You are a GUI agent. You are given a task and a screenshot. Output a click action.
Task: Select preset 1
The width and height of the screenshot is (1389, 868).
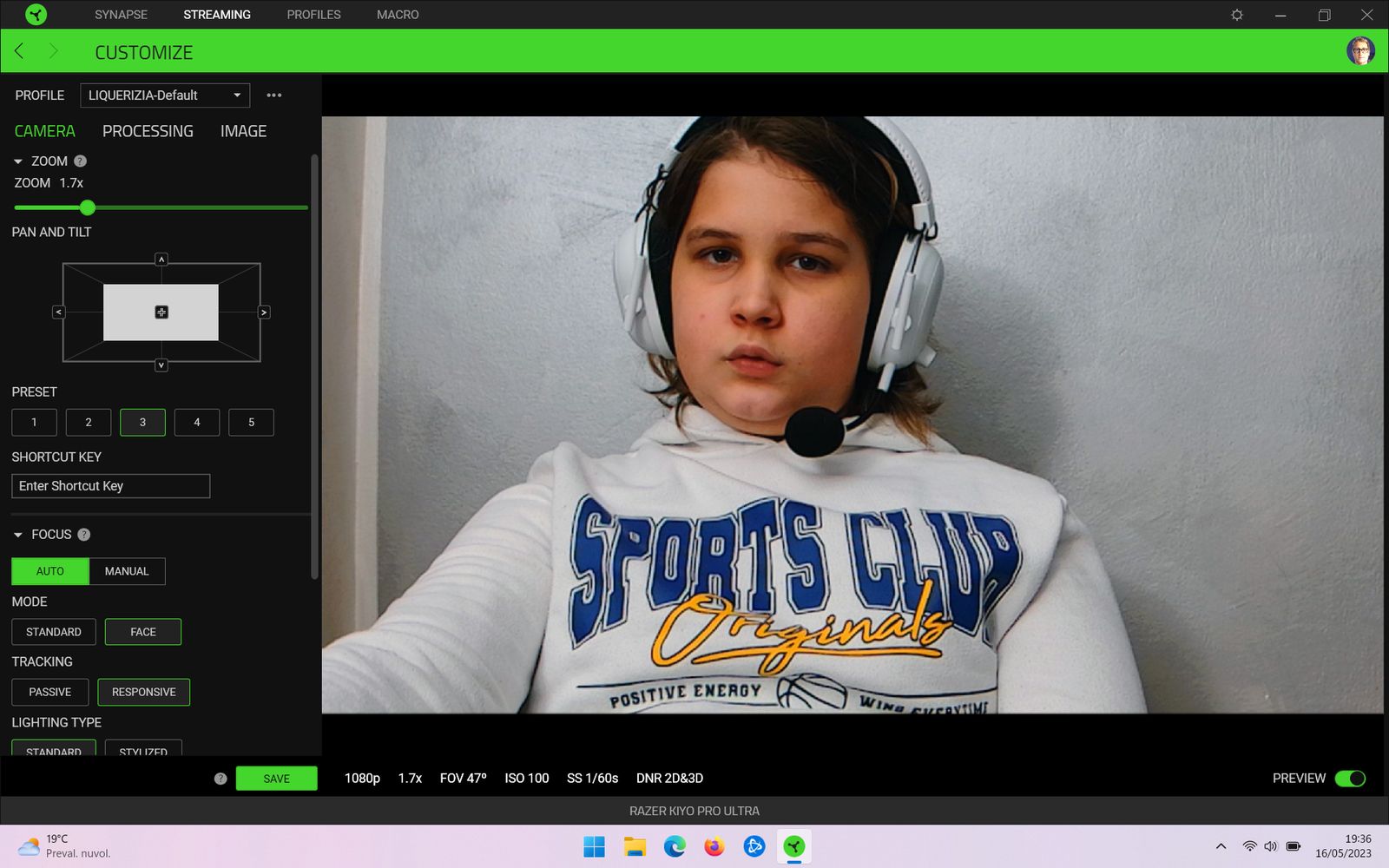point(34,422)
